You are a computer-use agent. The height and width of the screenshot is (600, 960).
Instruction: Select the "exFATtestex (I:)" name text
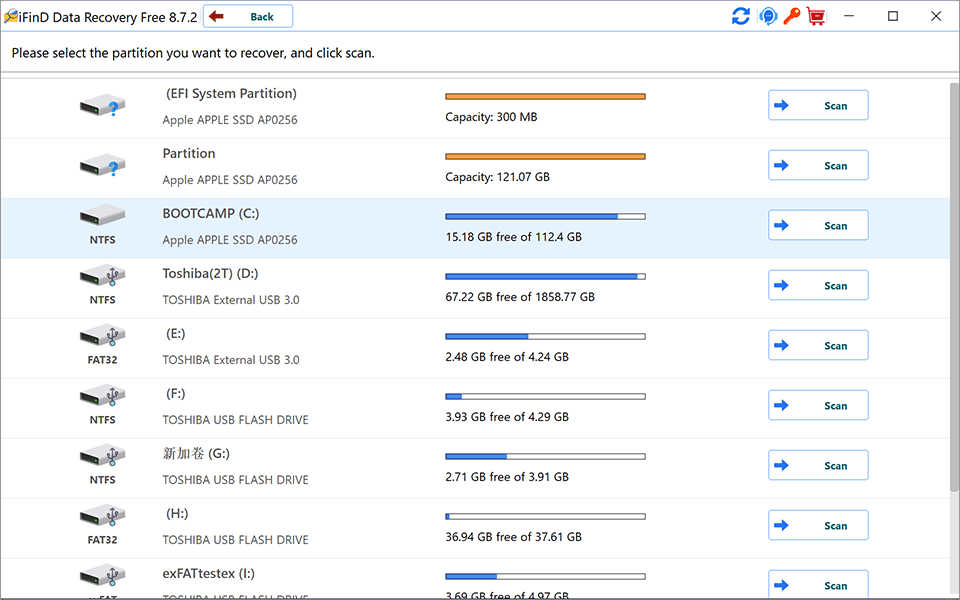(208, 574)
